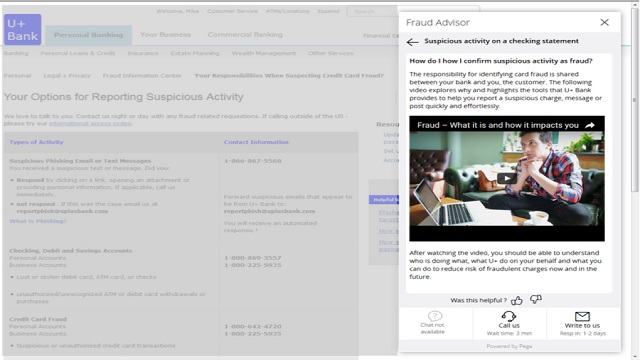Click the video title text
Screen dimensions: 640x360
[498, 125]
